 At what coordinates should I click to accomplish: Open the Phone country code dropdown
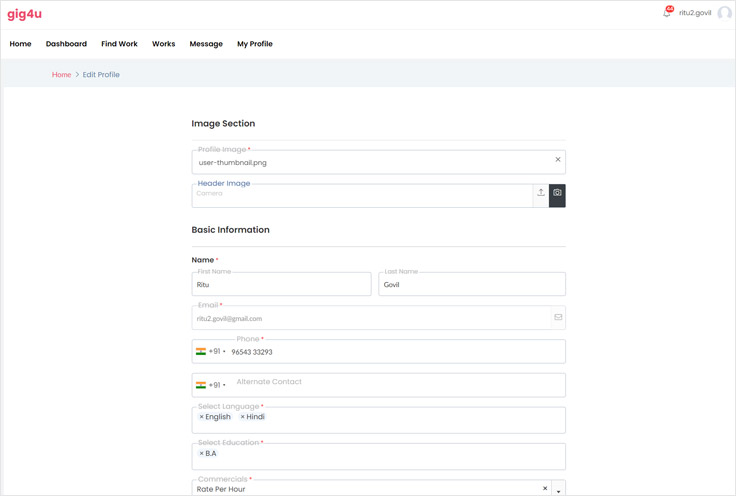pyautogui.click(x=211, y=352)
